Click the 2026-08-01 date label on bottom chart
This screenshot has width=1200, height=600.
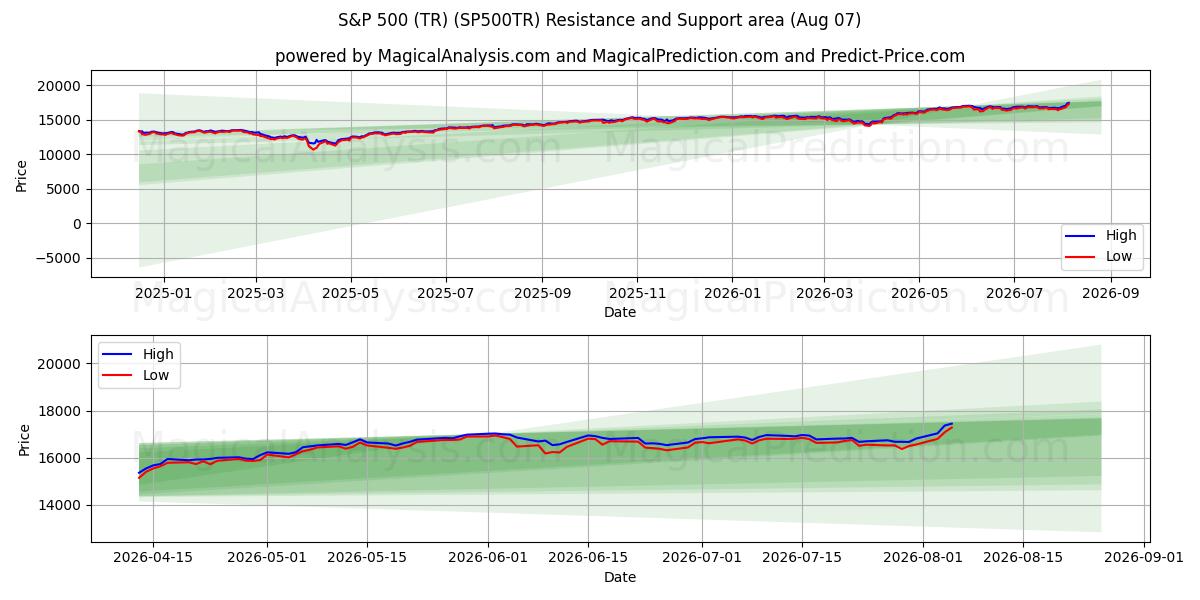pyautogui.click(x=922, y=558)
